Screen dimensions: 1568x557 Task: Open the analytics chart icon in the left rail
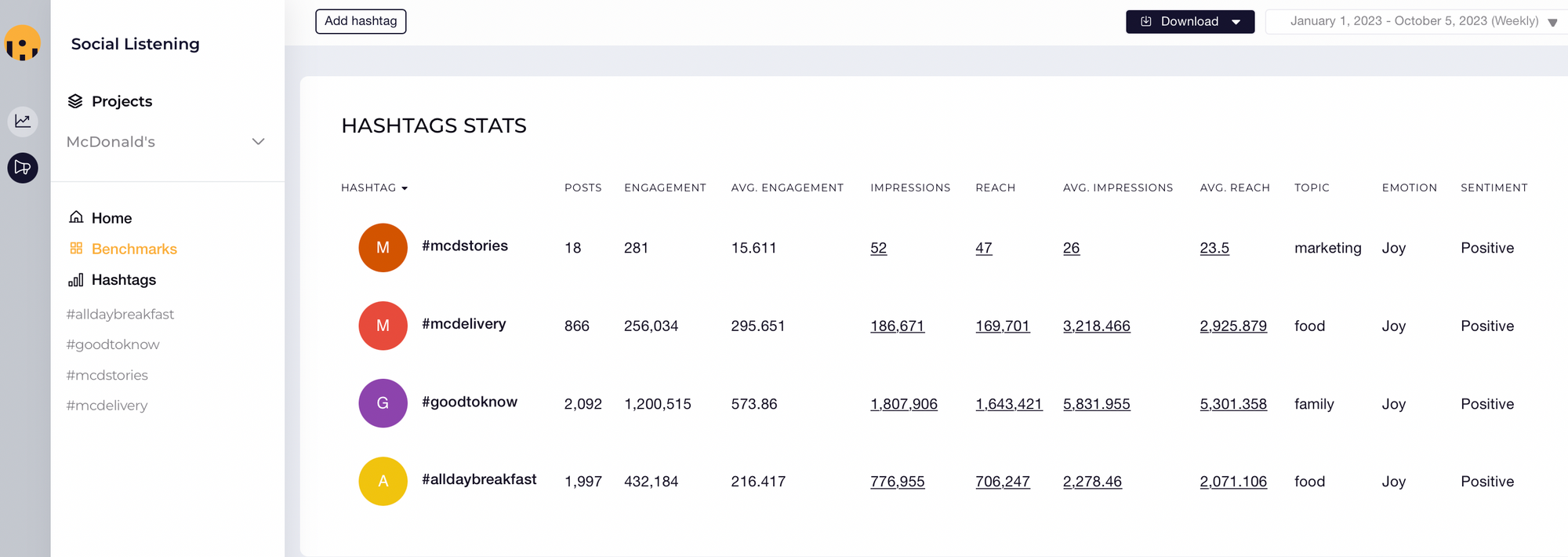click(x=23, y=121)
